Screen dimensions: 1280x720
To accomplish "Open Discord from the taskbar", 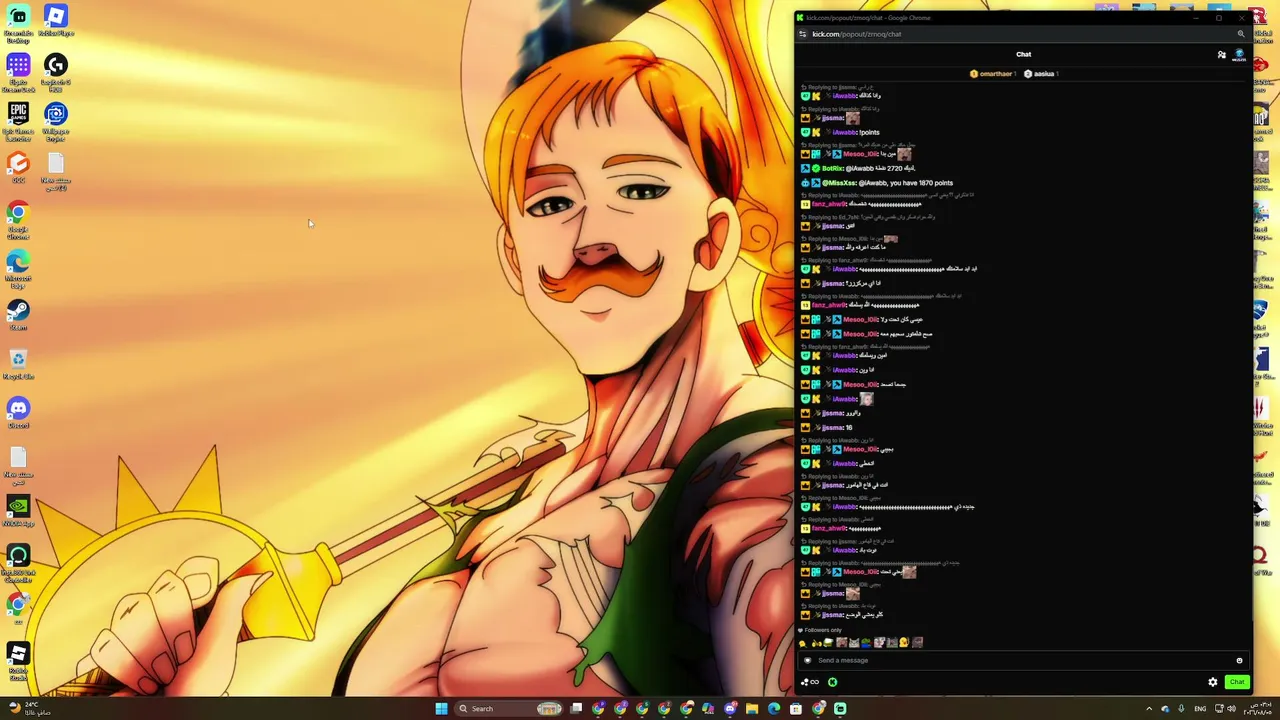I will tap(730, 708).
